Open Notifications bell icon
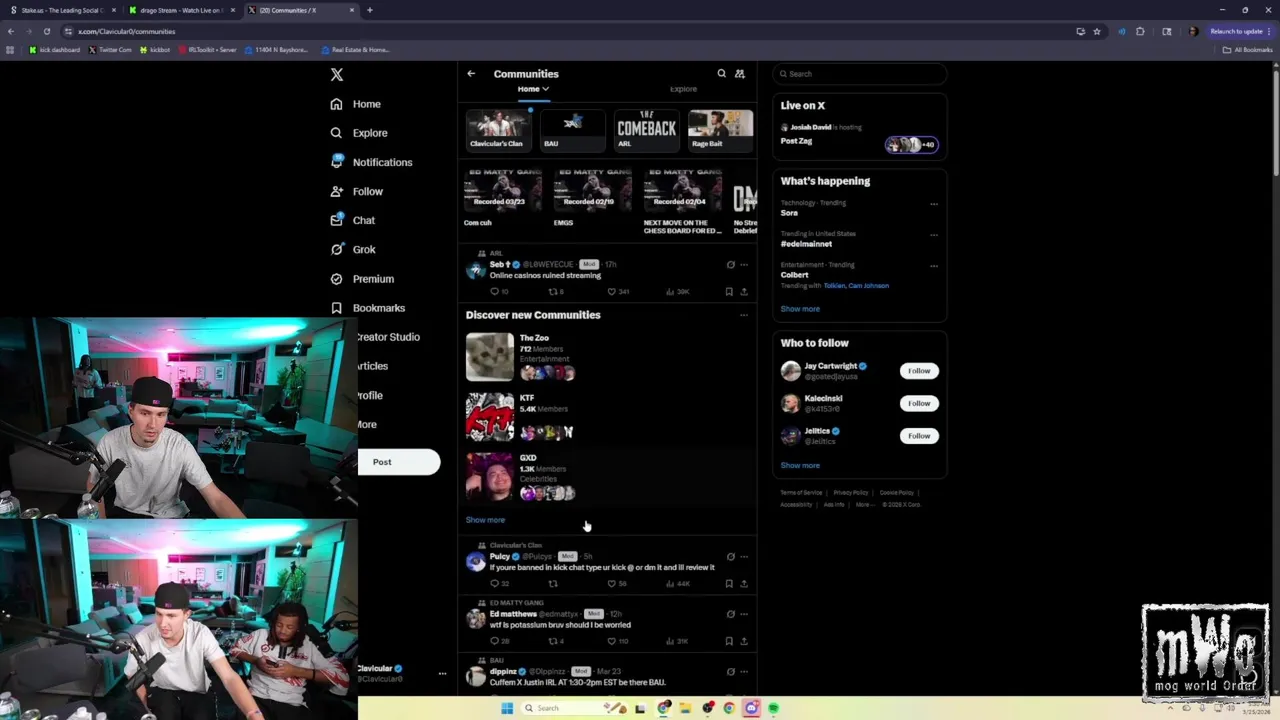This screenshot has height=720, width=1280. (x=336, y=161)
